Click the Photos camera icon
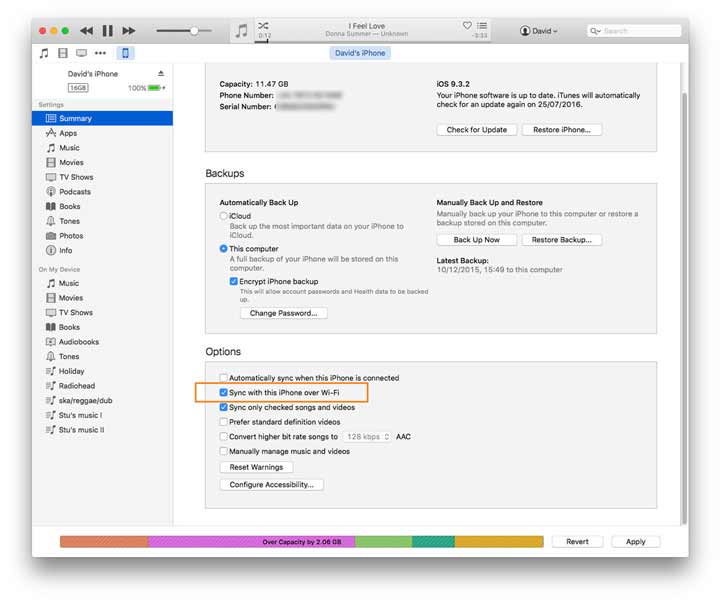This screenshot has height=602, width=720. [x=51, y=236]
